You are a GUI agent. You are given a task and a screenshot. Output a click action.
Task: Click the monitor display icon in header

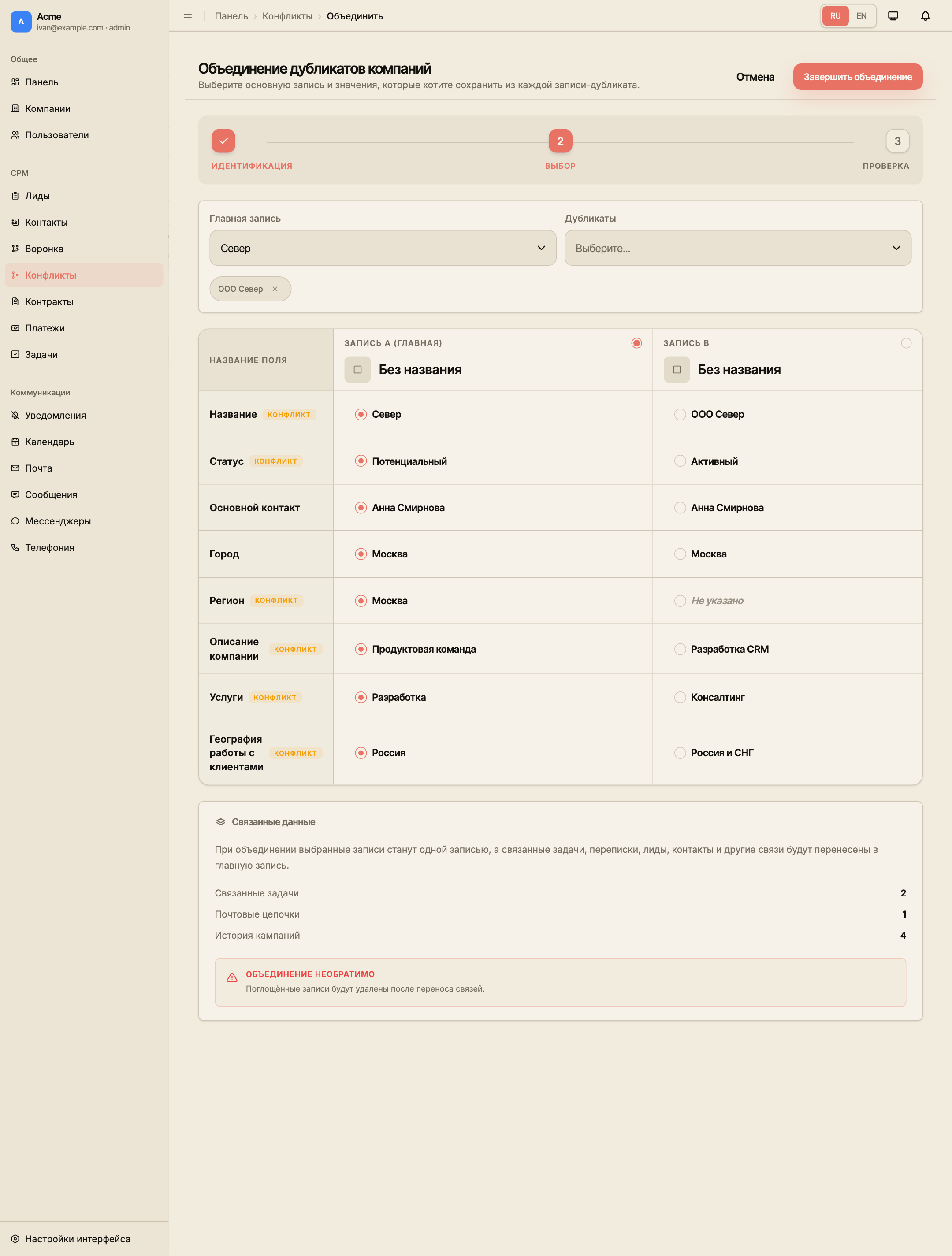tap(893, 16)
